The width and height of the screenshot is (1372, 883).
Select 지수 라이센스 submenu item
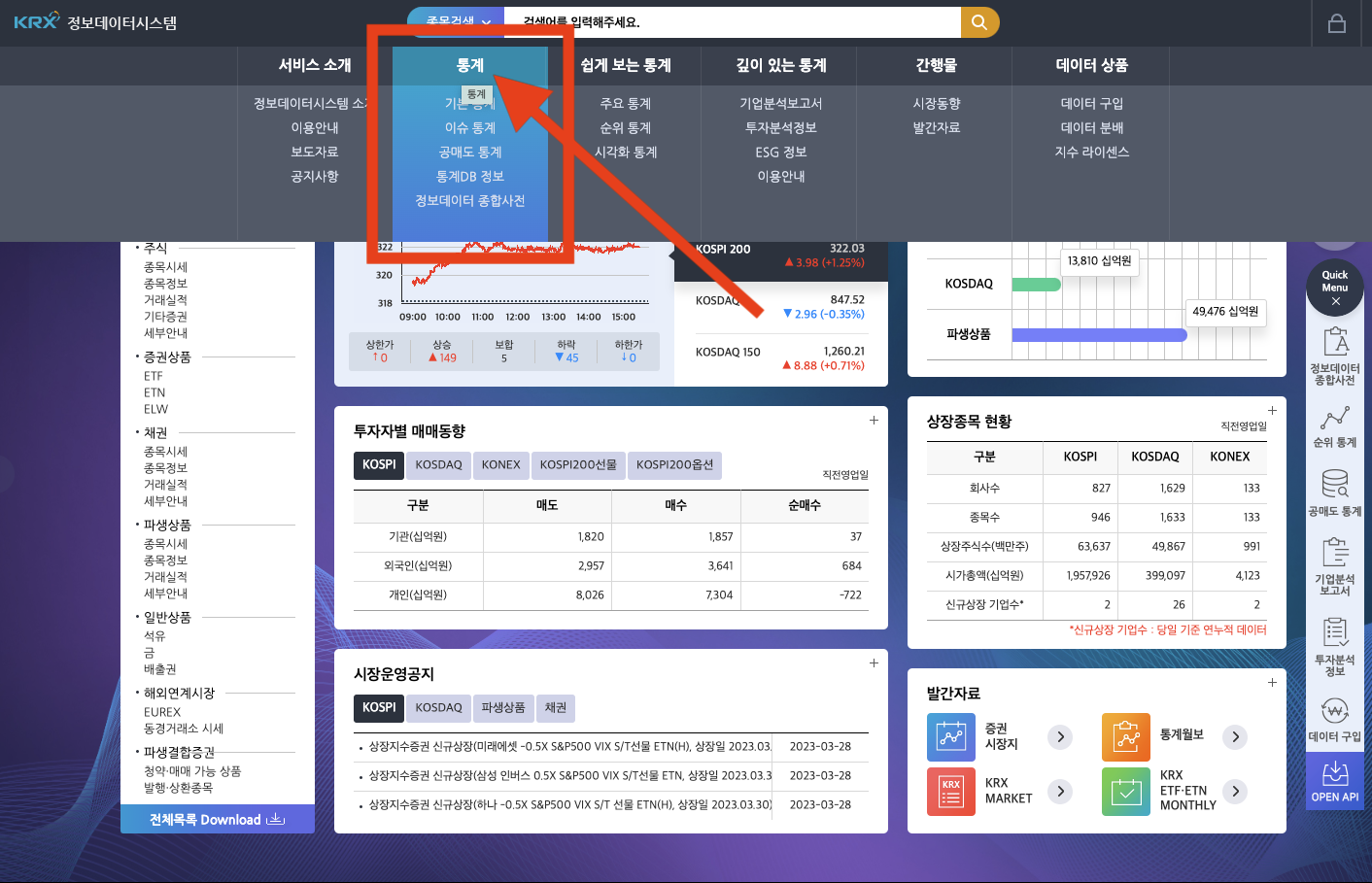1092,153
